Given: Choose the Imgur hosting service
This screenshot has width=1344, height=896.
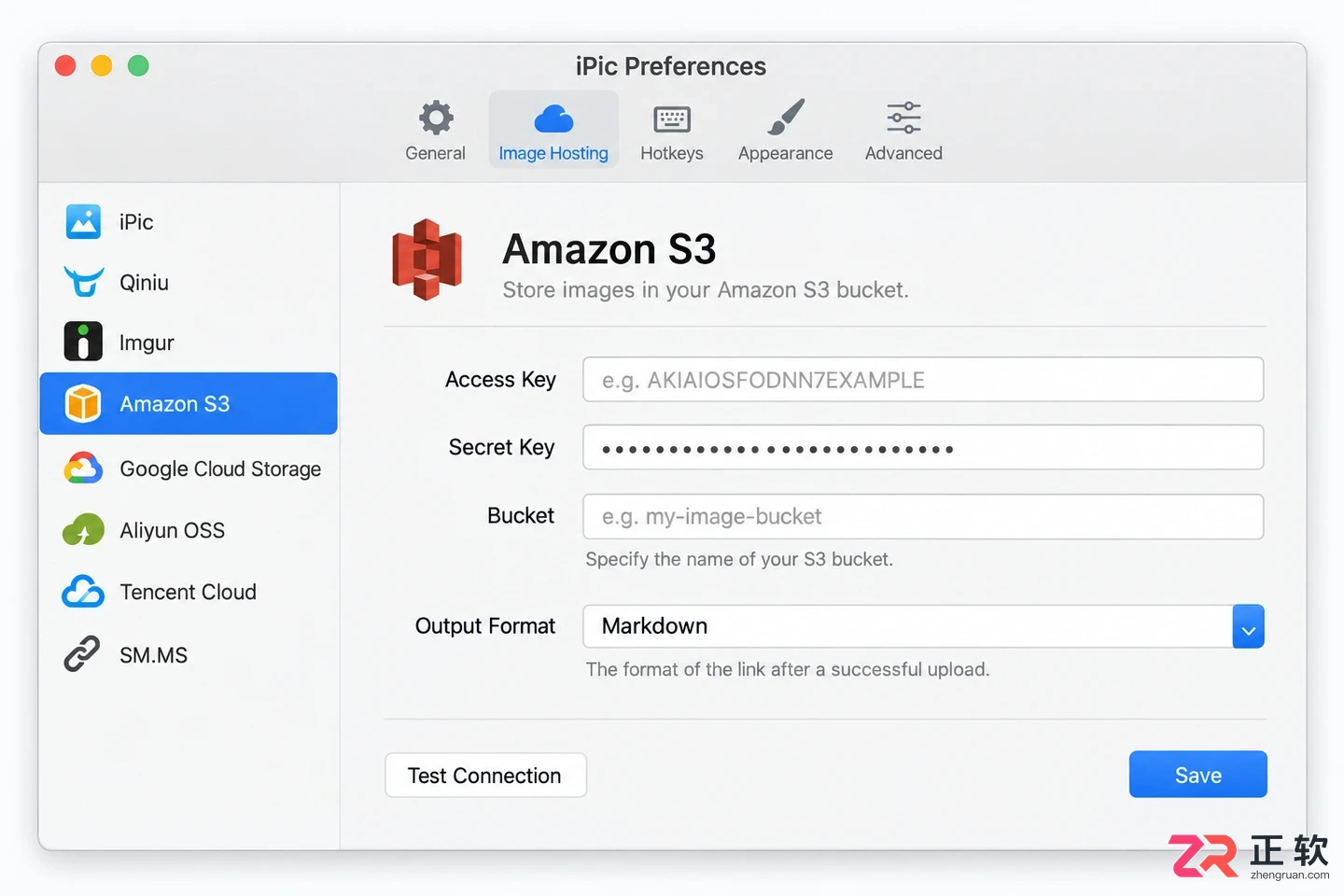Looking at the screenshot, I should click(189, 343).
